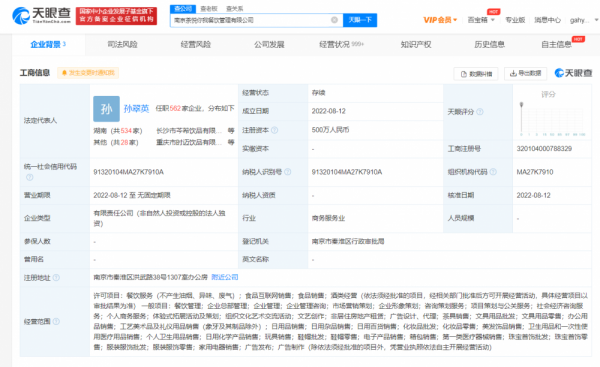
Task: Click the 南京市秦淮区行政审批局 registration authority
Action: pos(348,241)
